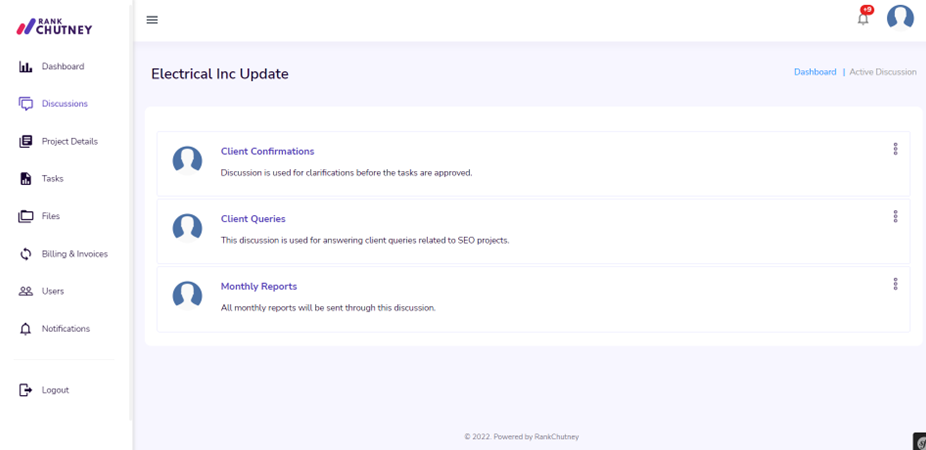This screenshot has width=926, height=450.
Task: Select Logout in the sidebar
Action: coord(56,390)
